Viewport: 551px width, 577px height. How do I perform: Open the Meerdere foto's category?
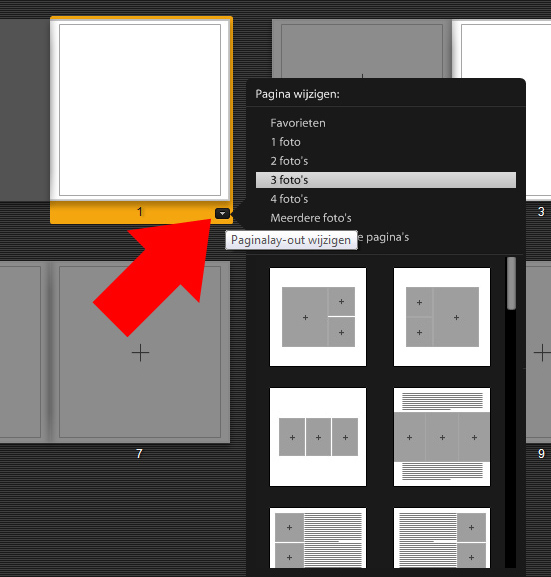click(311, 218)
